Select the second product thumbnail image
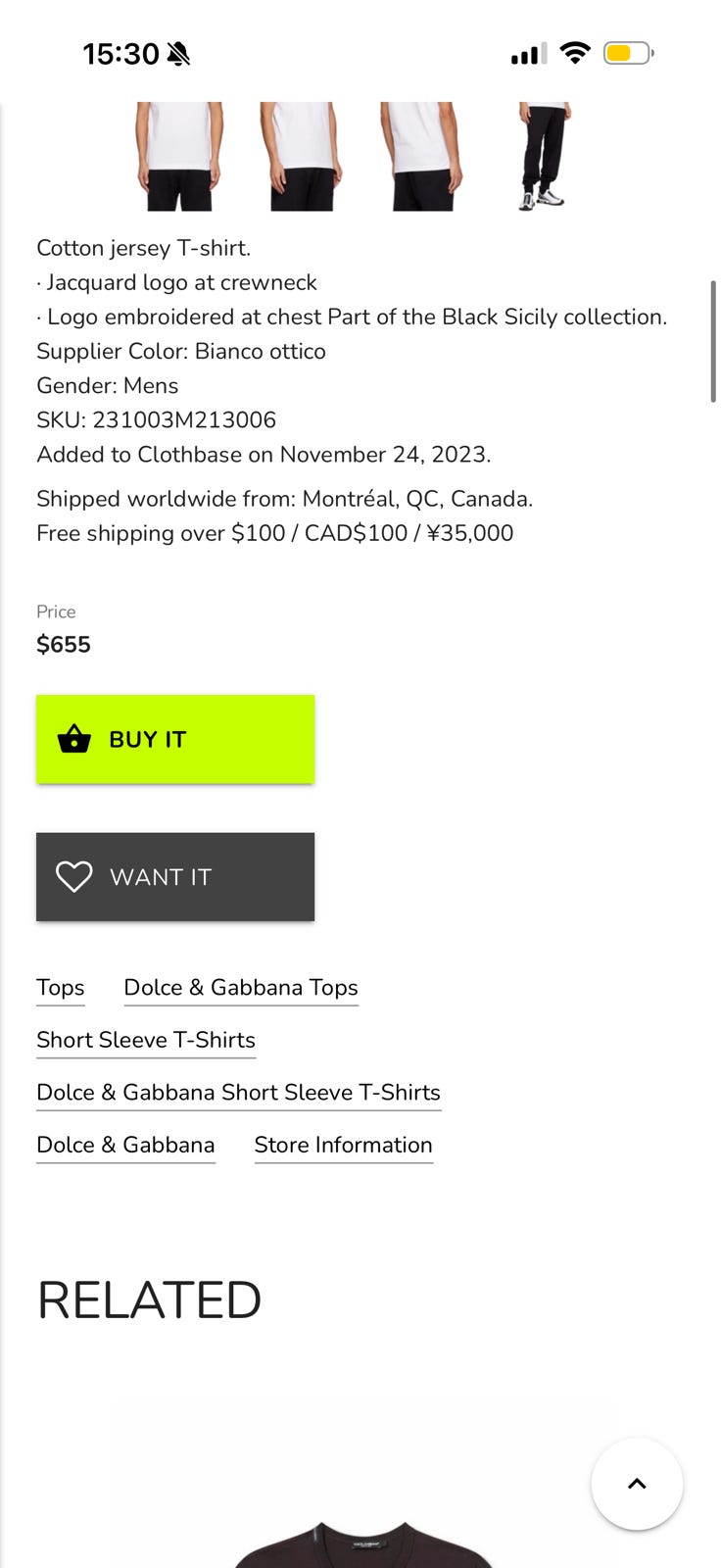721x1568 pixels. pos(302,156)
